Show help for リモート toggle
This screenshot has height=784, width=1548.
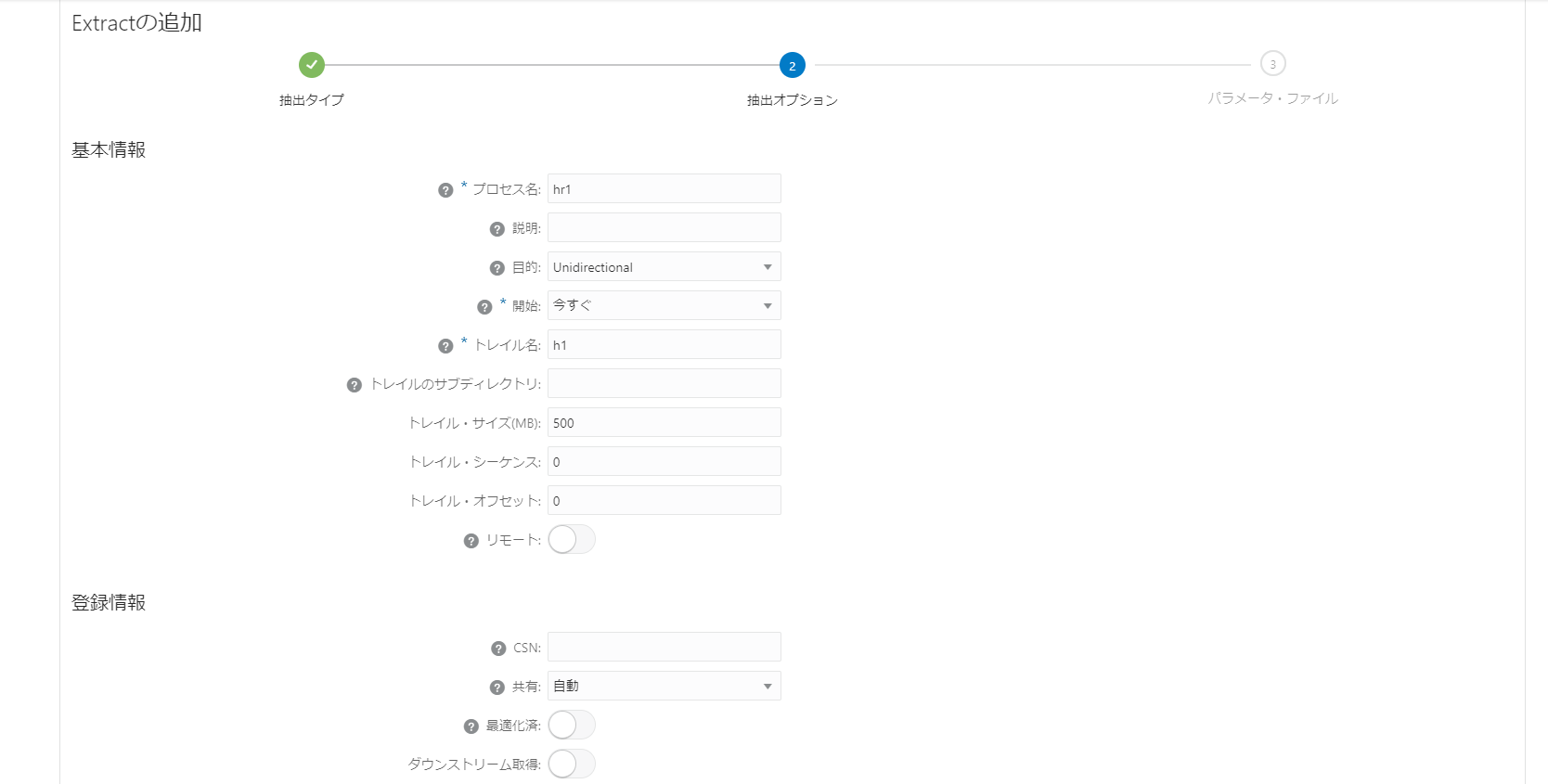(x=471, y=541)
